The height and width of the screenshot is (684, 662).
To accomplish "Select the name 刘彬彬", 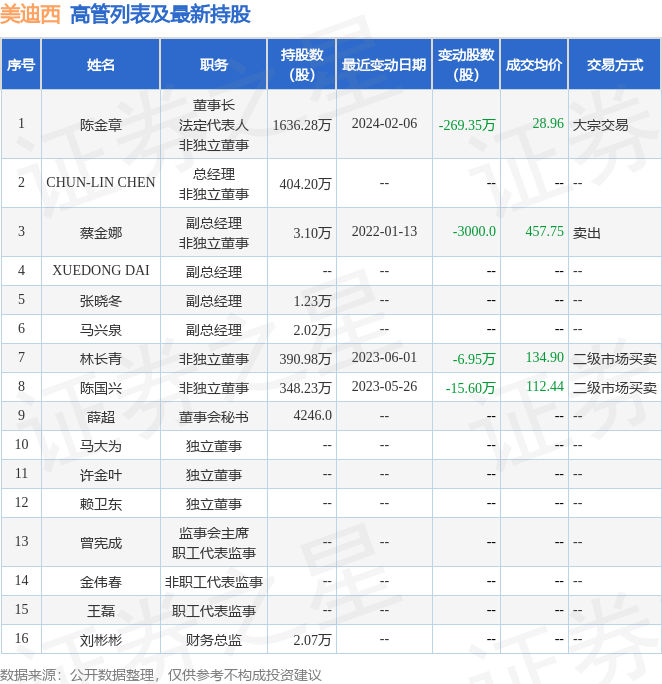I will point(101,640).
